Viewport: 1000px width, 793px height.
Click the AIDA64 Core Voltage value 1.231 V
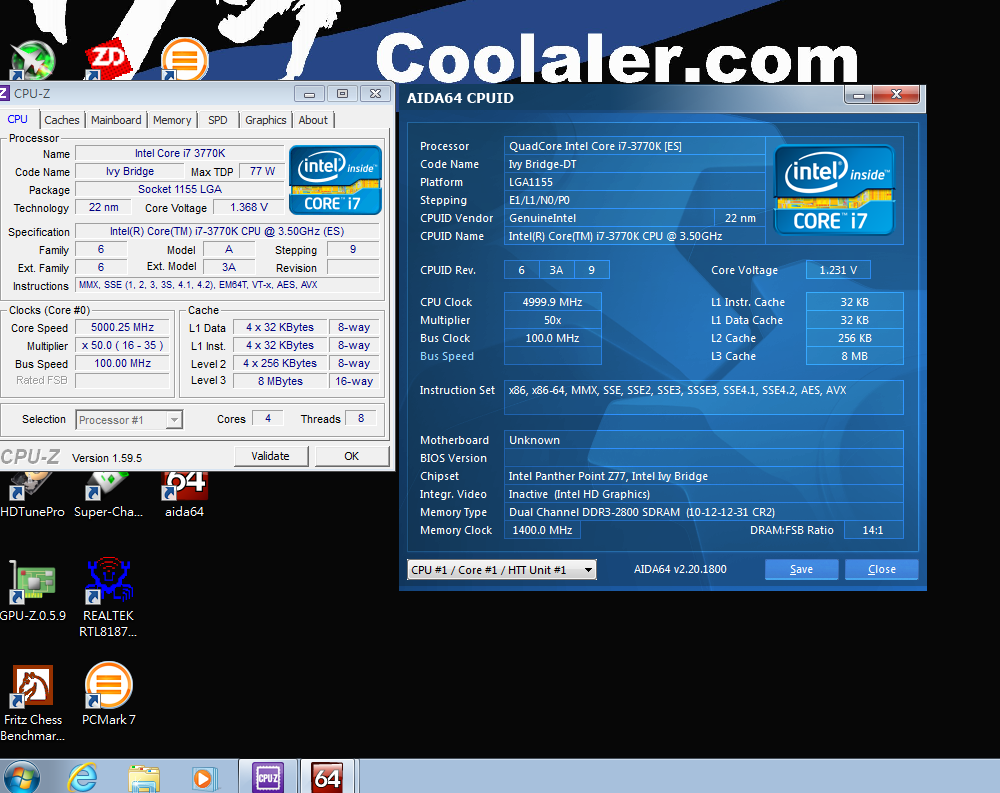838,270
